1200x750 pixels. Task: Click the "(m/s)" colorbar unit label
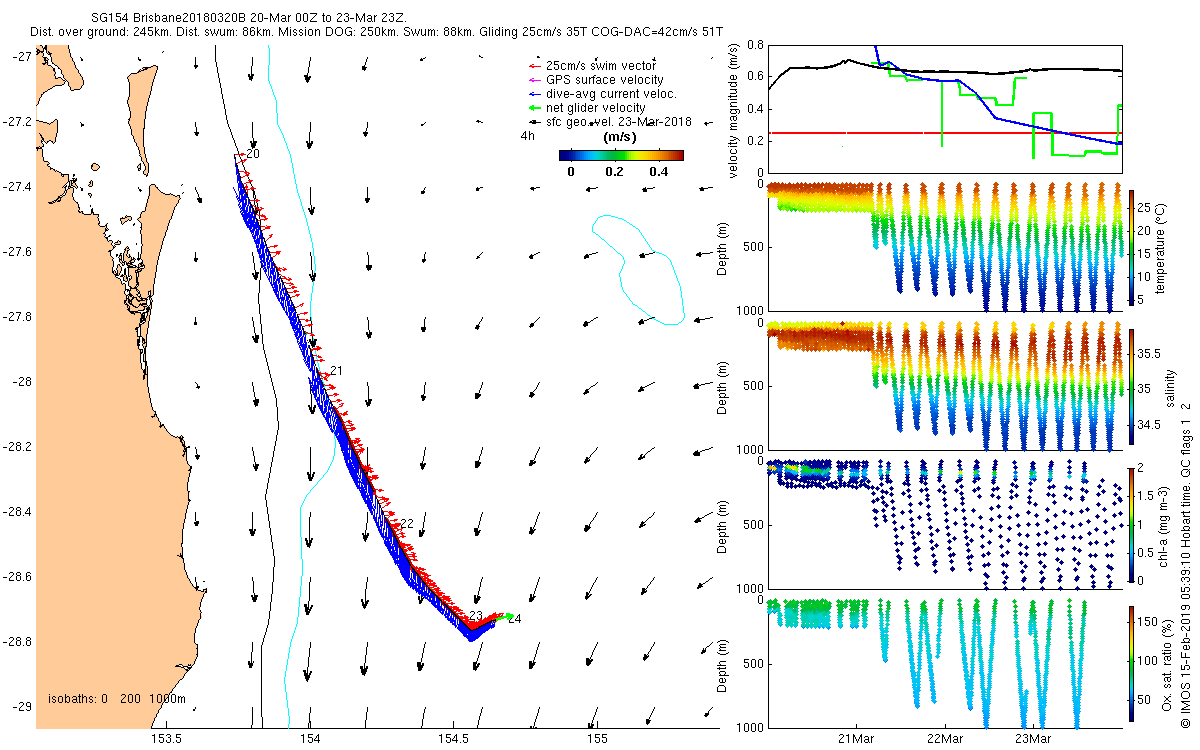pyautogui.click(x=621, y=136)
